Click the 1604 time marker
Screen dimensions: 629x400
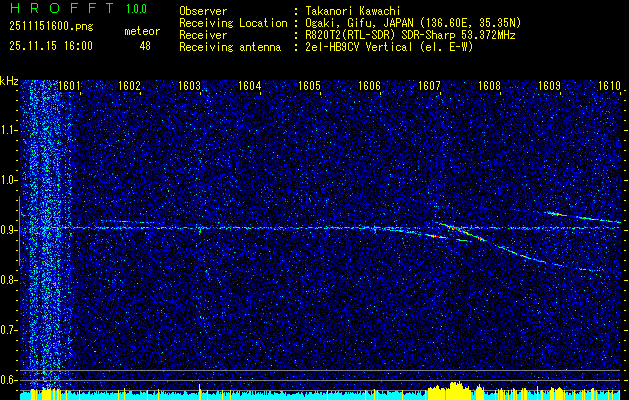tap(250, 86)
